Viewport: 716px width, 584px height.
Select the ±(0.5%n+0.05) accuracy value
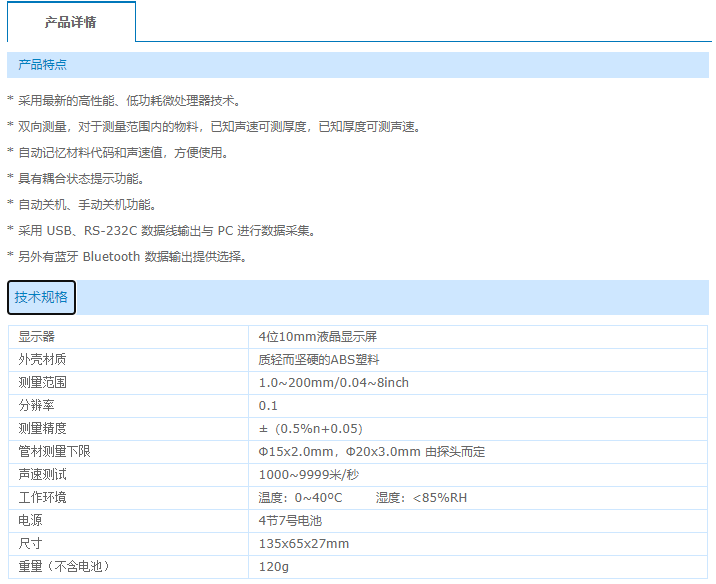pos(310,429)
